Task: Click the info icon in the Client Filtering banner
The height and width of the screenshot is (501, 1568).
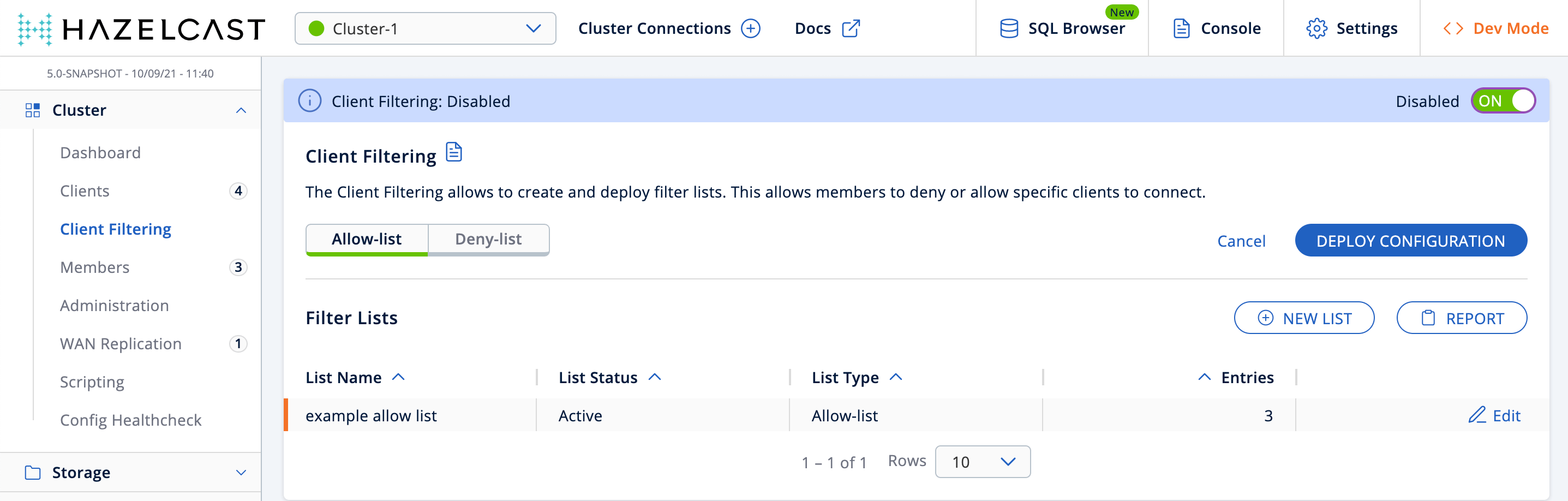Action: (x=310, y=101)
